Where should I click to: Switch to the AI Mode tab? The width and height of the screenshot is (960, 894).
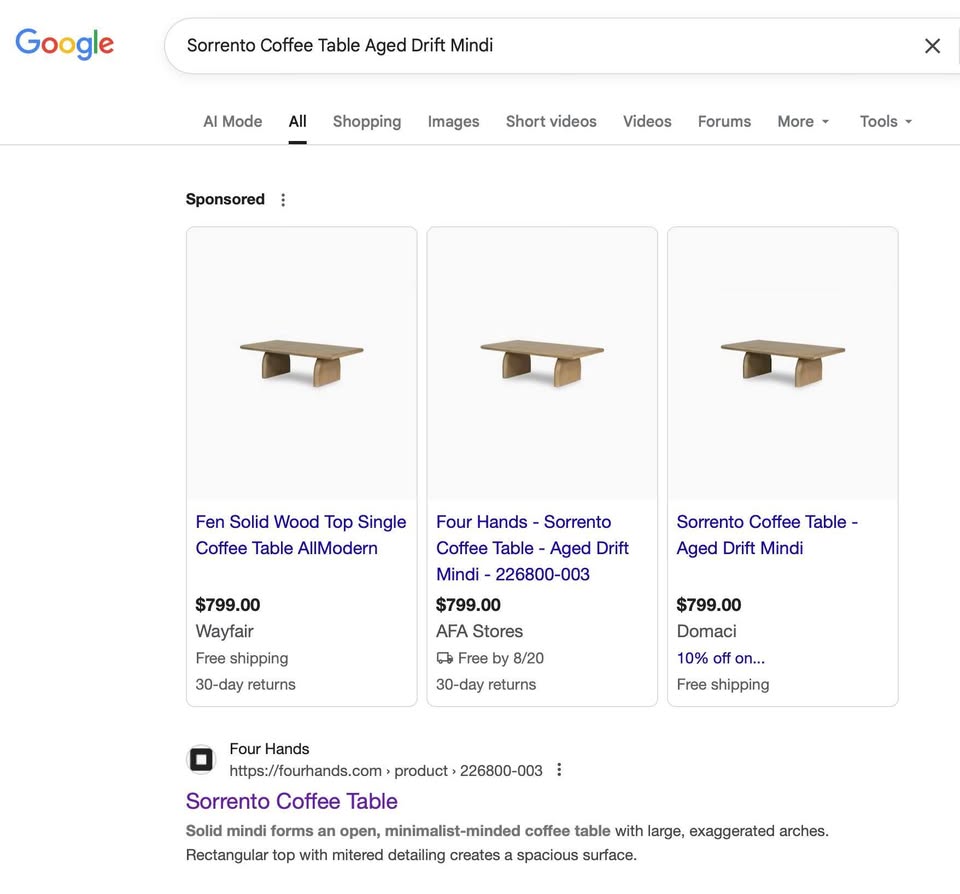[233, 121]
